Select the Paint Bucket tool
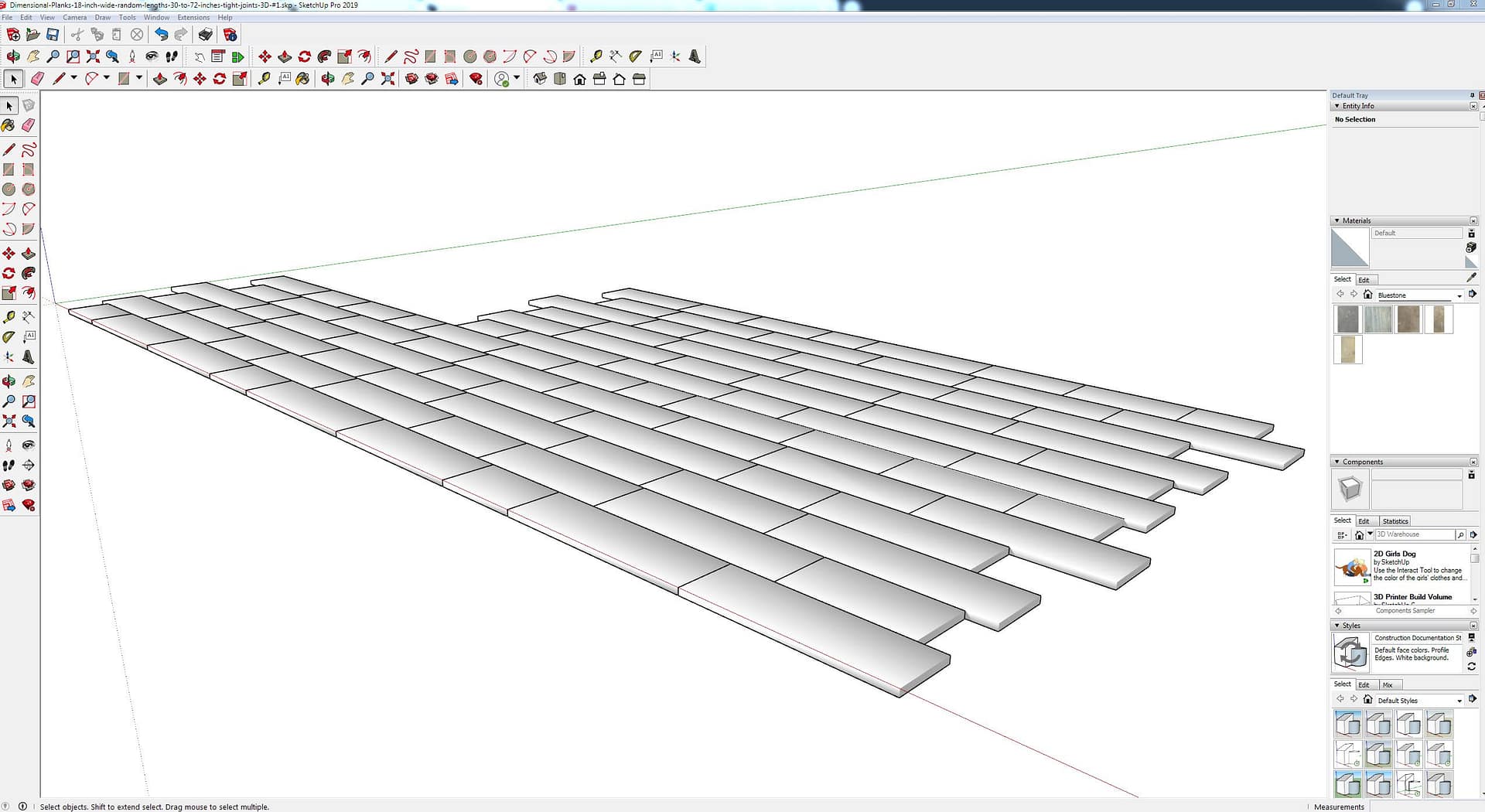This screenshot has height=812, width=1485. pyautogui.click(x=9, y=125)
